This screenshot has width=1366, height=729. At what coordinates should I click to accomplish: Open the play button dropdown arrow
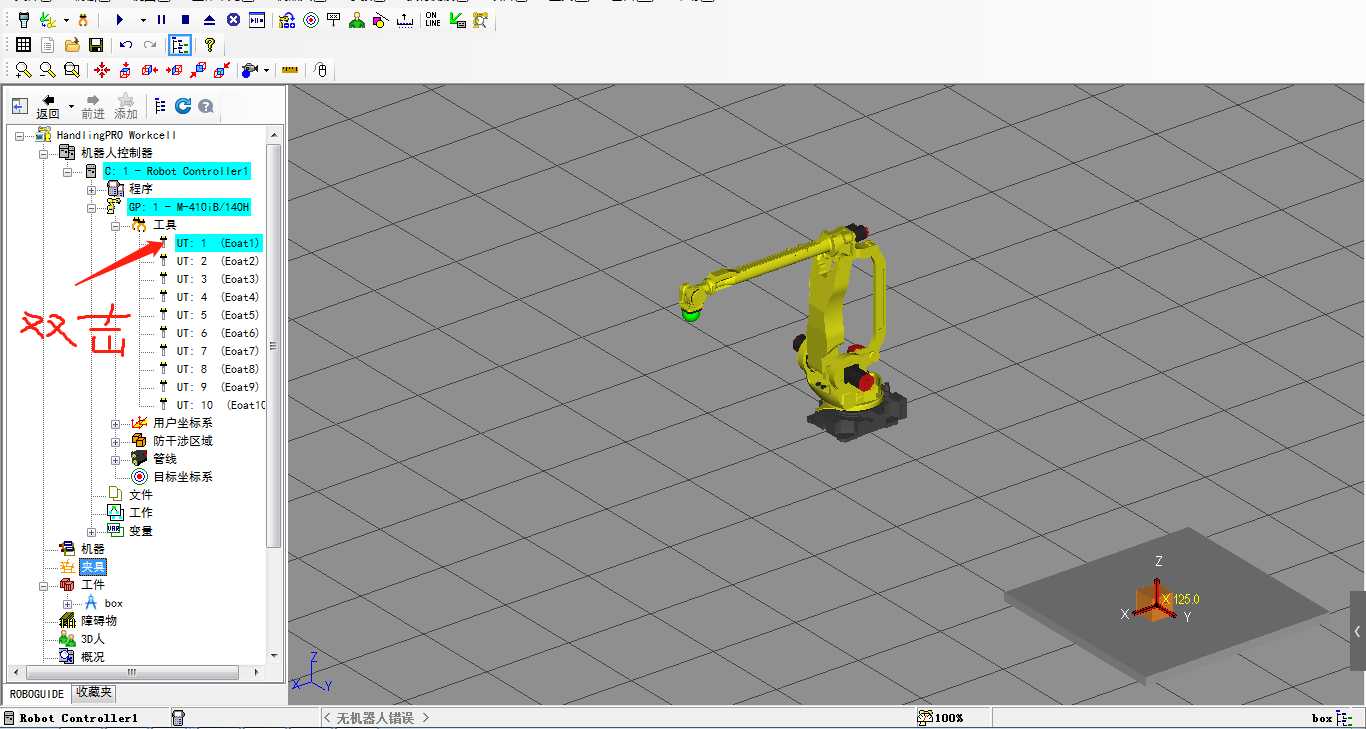click(142, 19)
